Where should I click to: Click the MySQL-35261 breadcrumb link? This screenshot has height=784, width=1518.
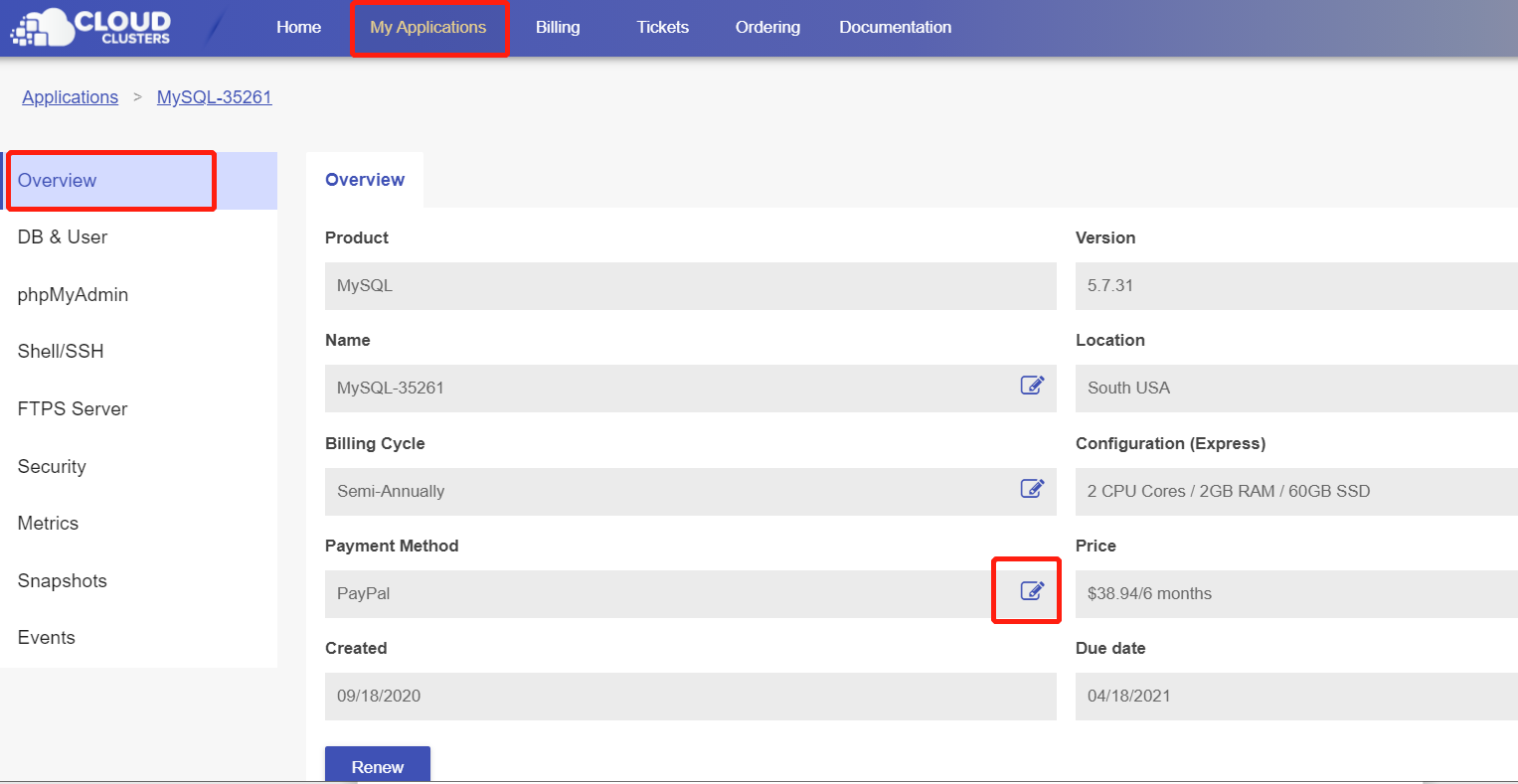tap(214, 97)
